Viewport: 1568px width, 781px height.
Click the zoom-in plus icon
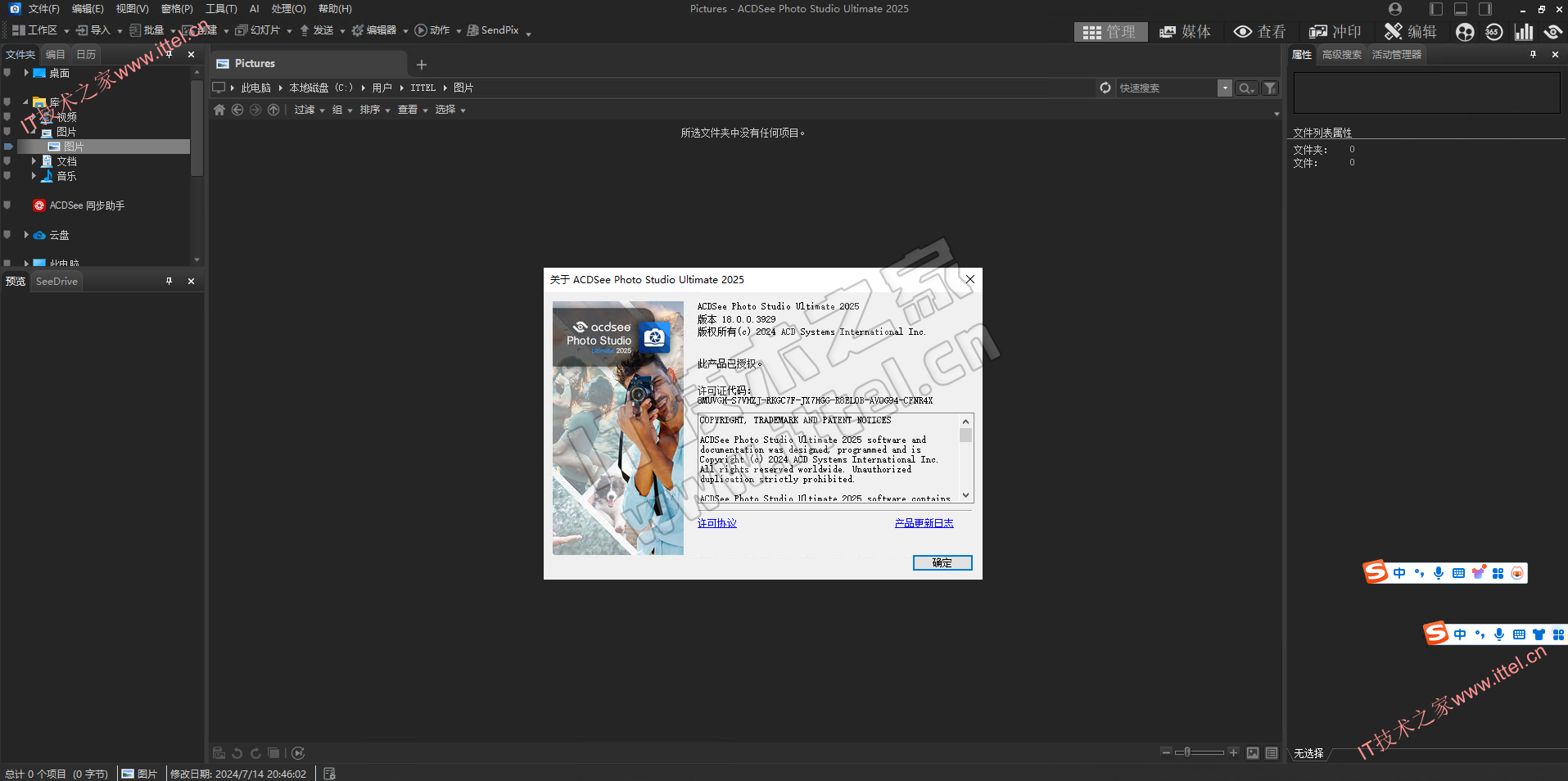[x=1234, y=752]
